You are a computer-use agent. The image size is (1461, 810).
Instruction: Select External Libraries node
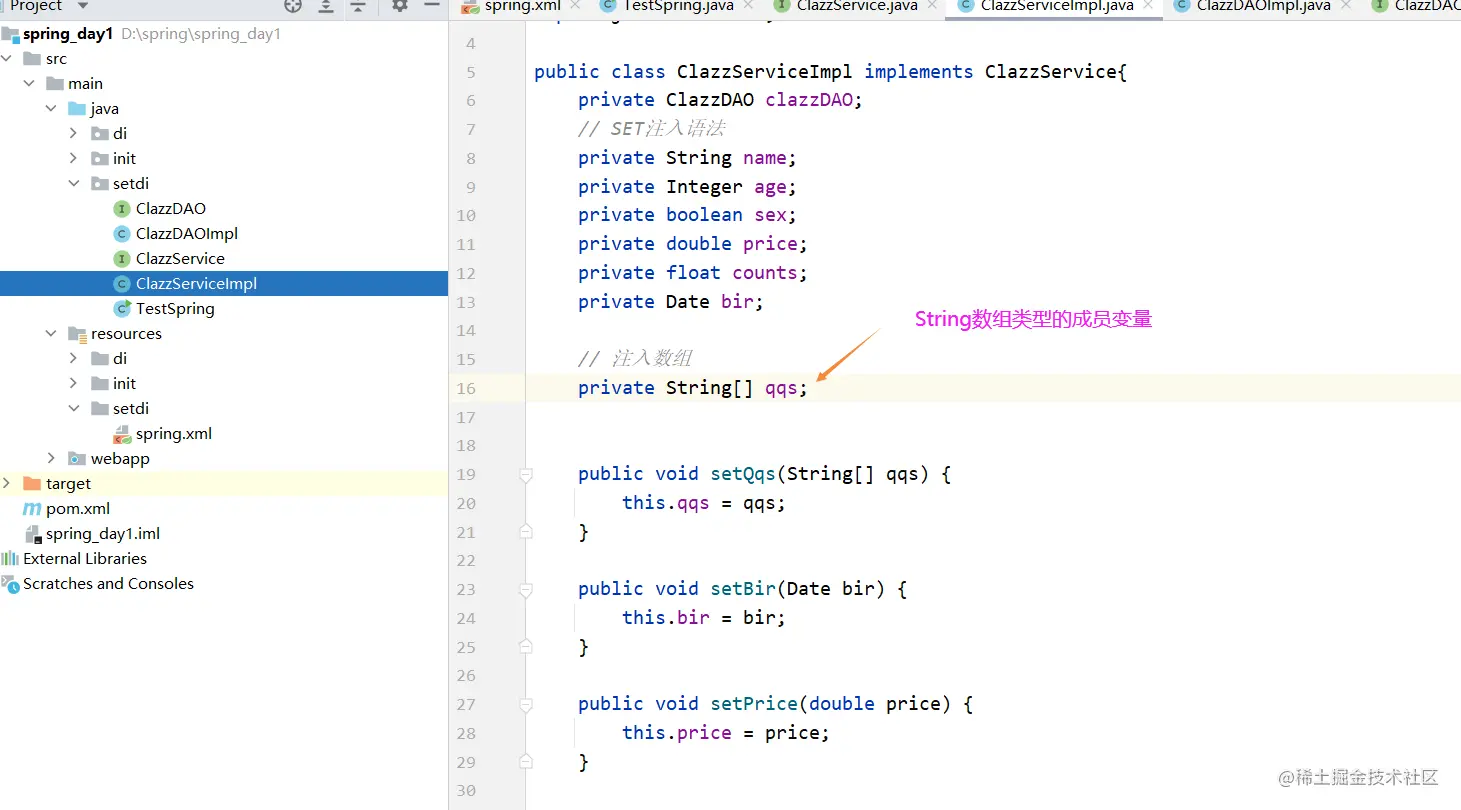pyautogui.click(x=85, y=559)
